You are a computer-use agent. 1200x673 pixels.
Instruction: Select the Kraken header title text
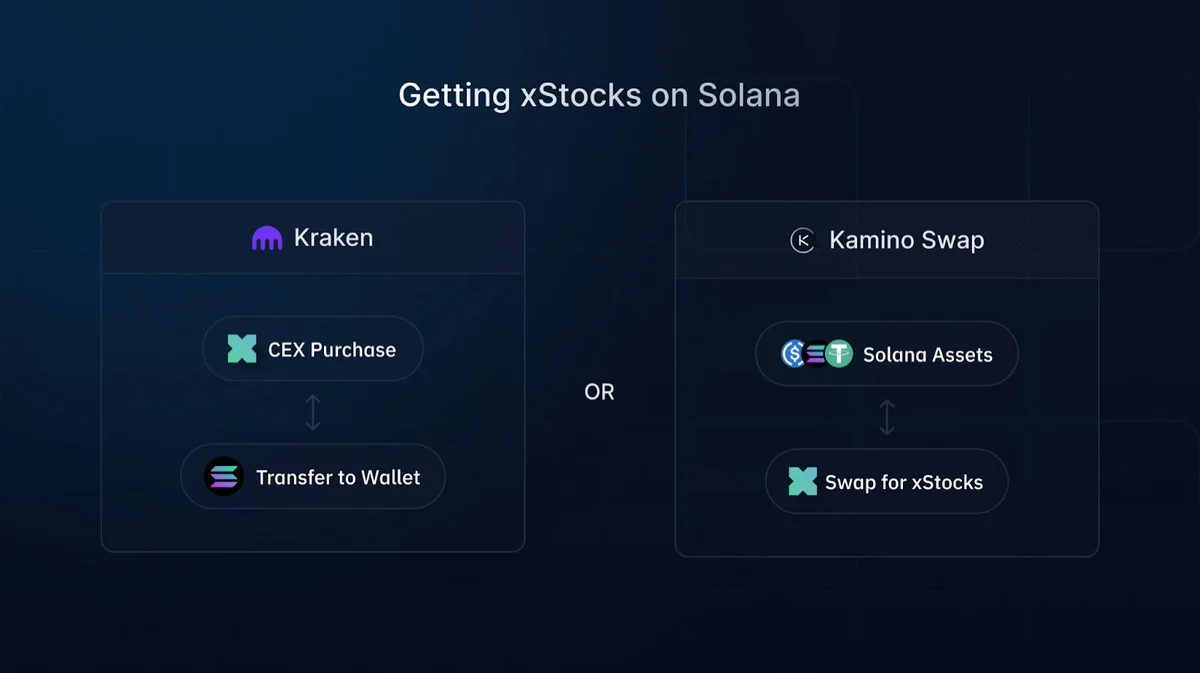click(333, 238)
